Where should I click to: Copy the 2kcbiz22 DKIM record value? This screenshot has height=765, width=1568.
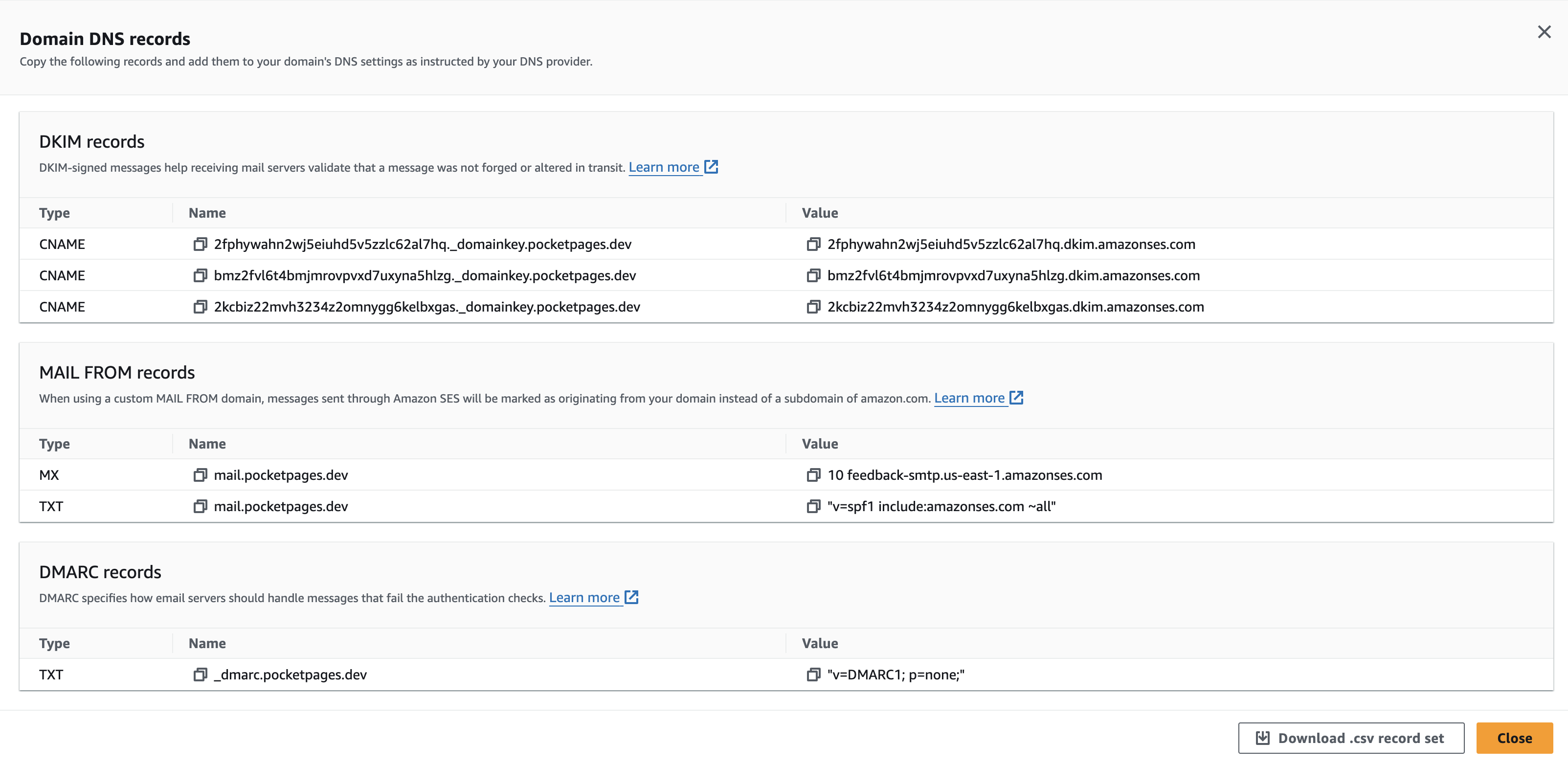pyautogui.click(x=814, y=306)
